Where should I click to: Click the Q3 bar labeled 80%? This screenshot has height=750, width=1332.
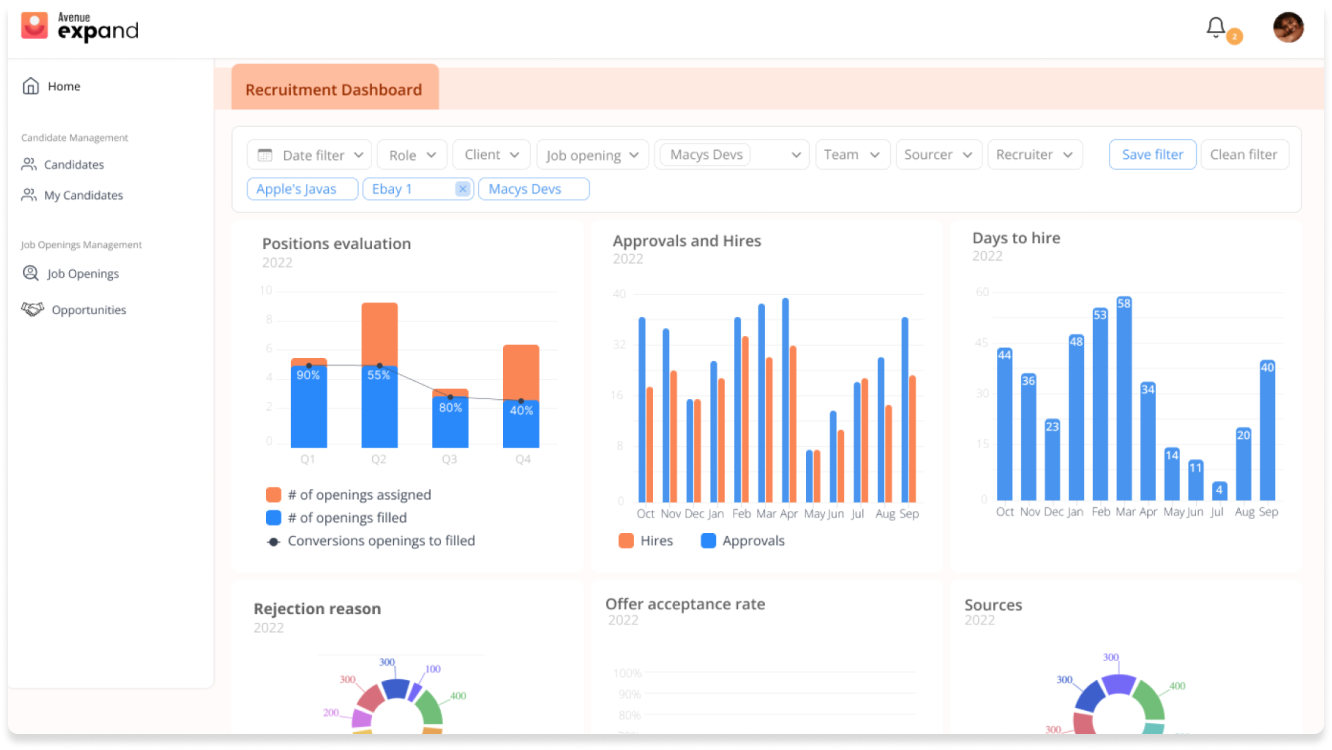point(450,420)
